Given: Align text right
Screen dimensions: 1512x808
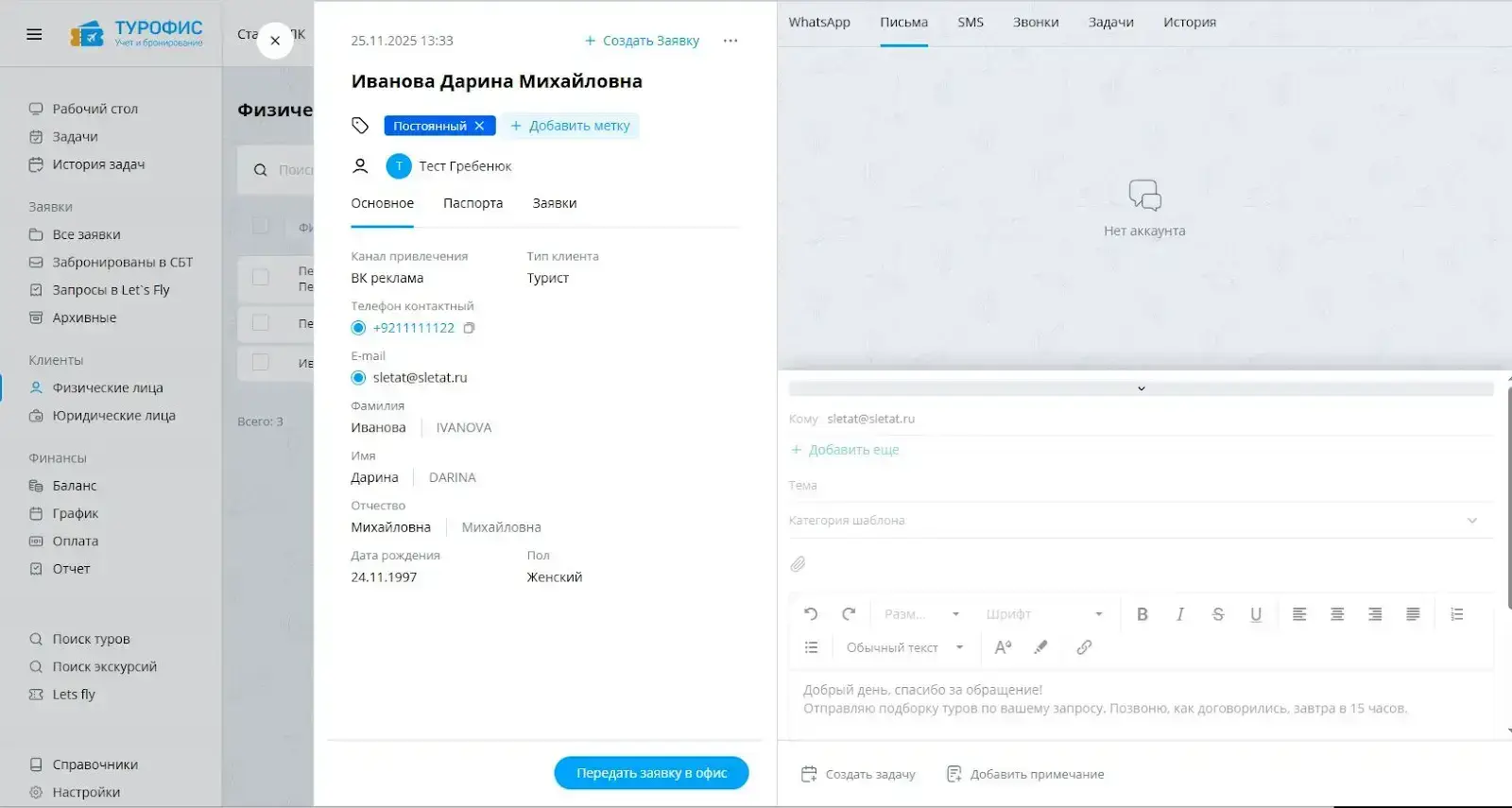Looking at the screenshot, I should [x=1375, y=614].
